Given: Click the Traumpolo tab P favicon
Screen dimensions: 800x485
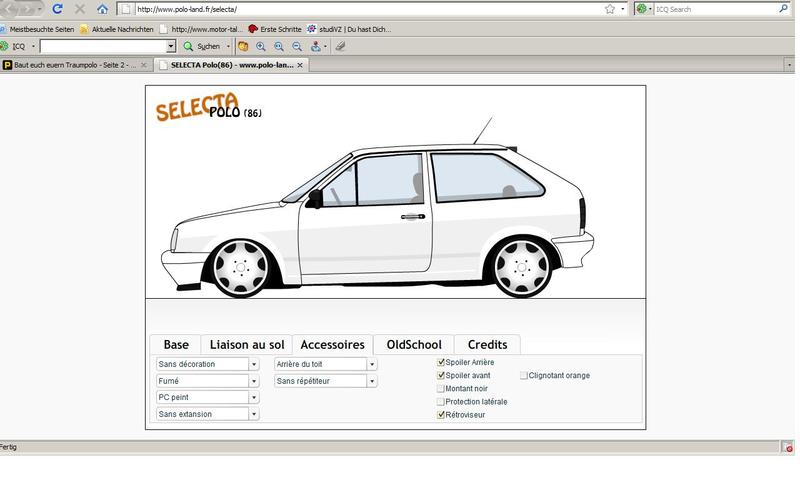Looking at the screenshot, I should (x=8, y=65).
